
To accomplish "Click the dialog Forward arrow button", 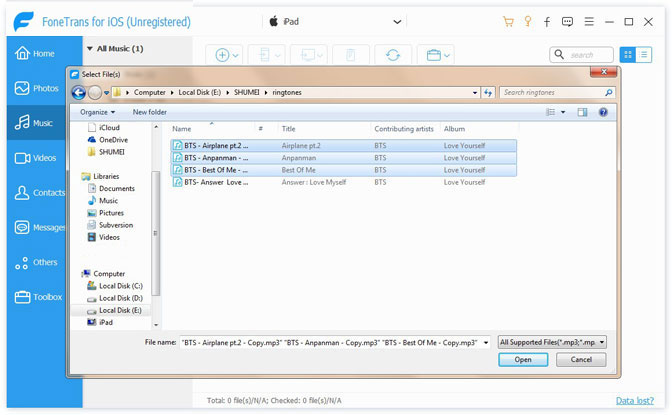I will point(95,92).
